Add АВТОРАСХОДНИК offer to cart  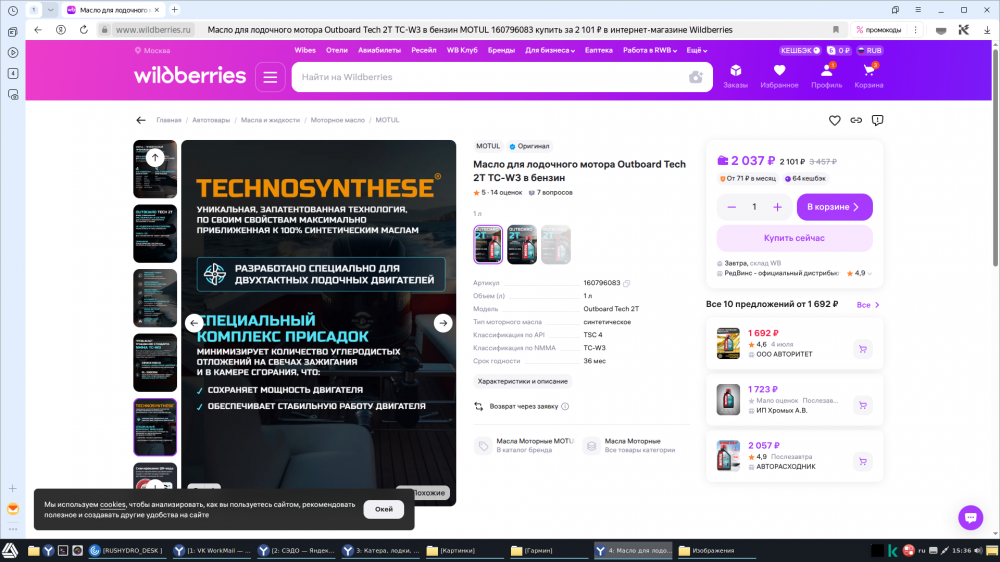pos(862,461)
